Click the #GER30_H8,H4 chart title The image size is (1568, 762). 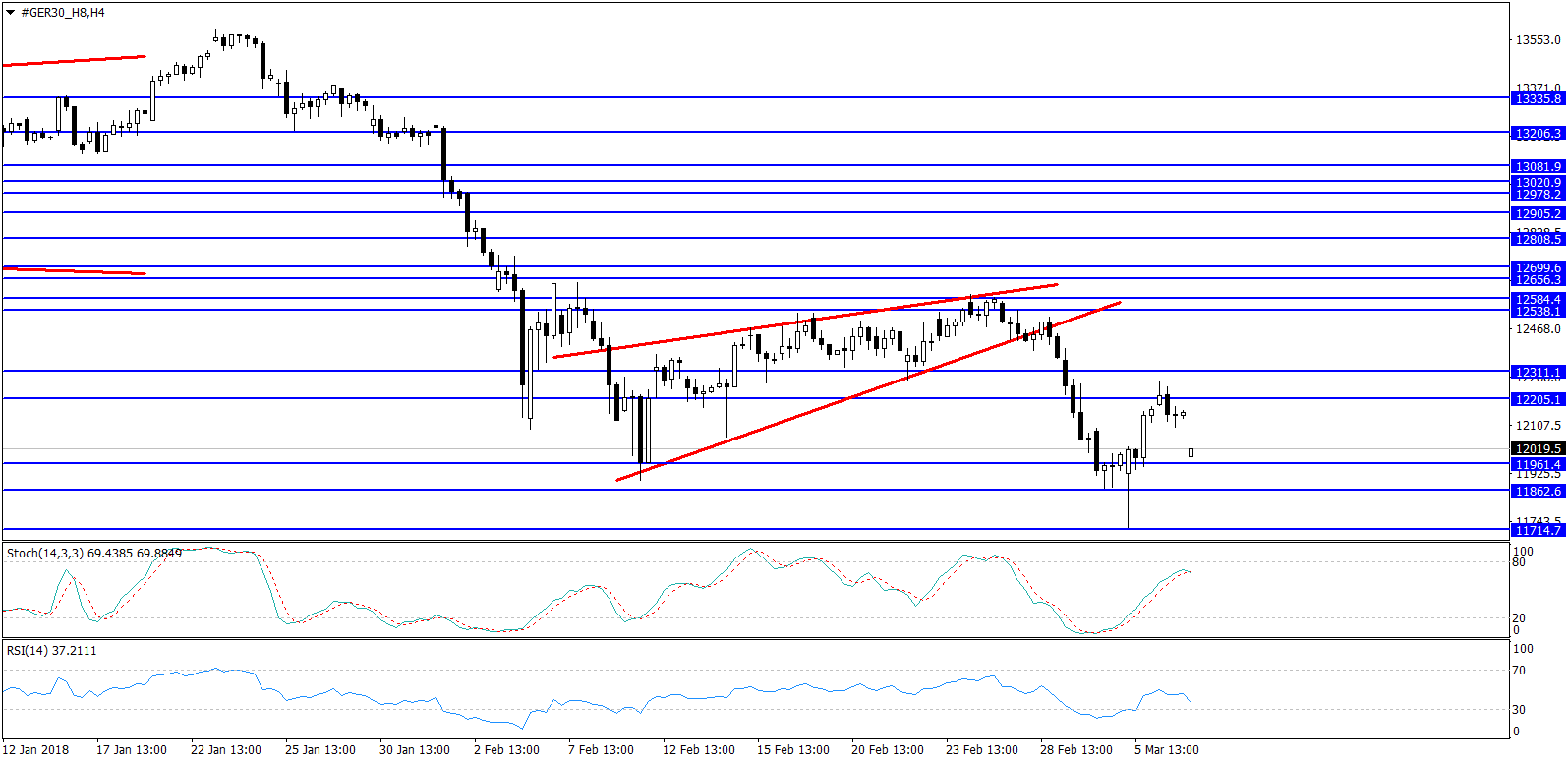(x=63, y=13)
